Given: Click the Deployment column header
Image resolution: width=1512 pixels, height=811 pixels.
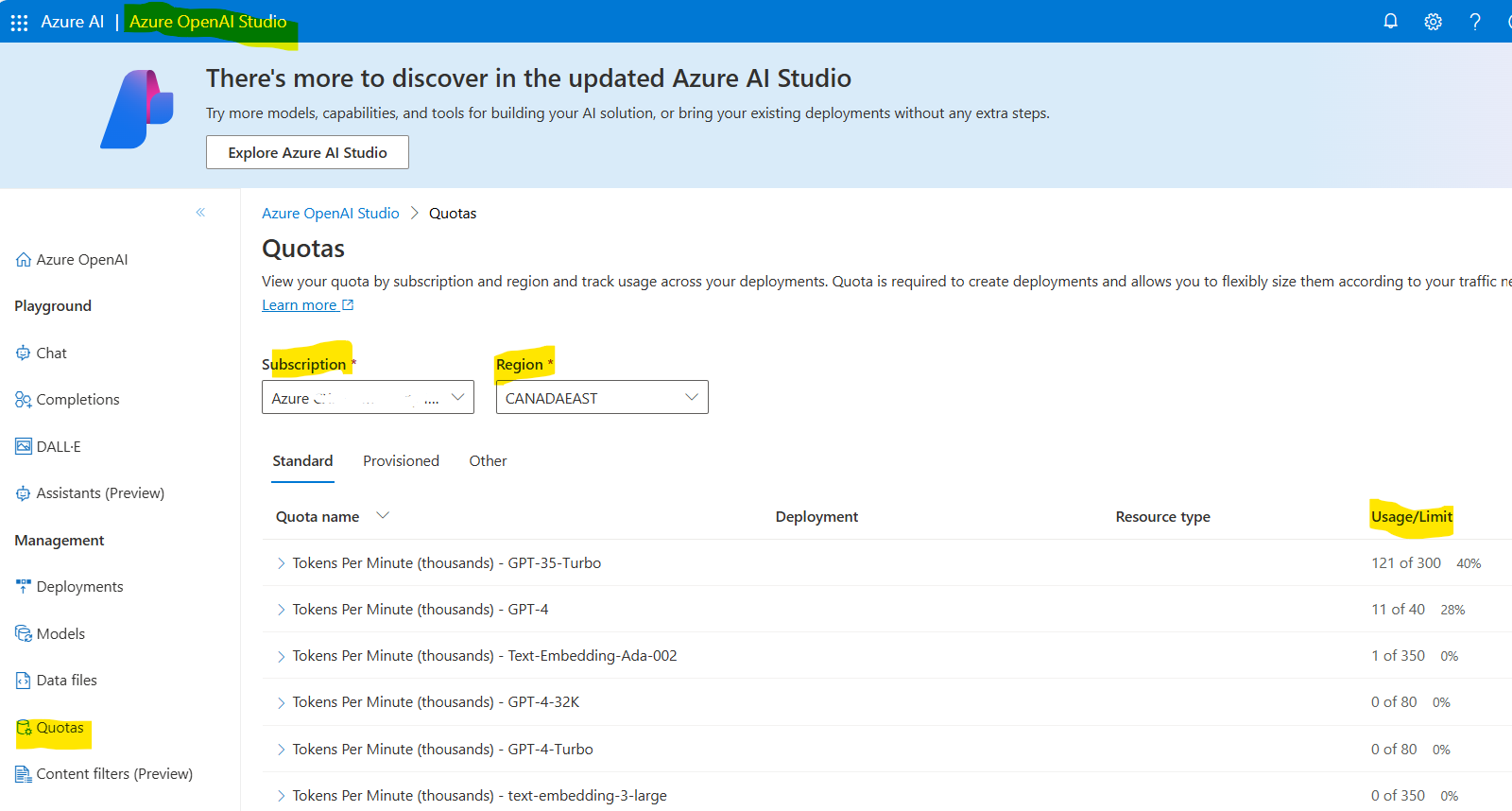Looking at the screenshot, I should (x=816, y=517).
